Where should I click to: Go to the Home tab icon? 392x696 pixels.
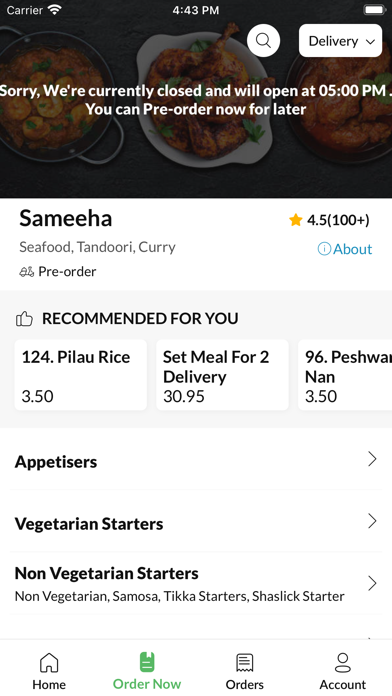coord(49,663)
